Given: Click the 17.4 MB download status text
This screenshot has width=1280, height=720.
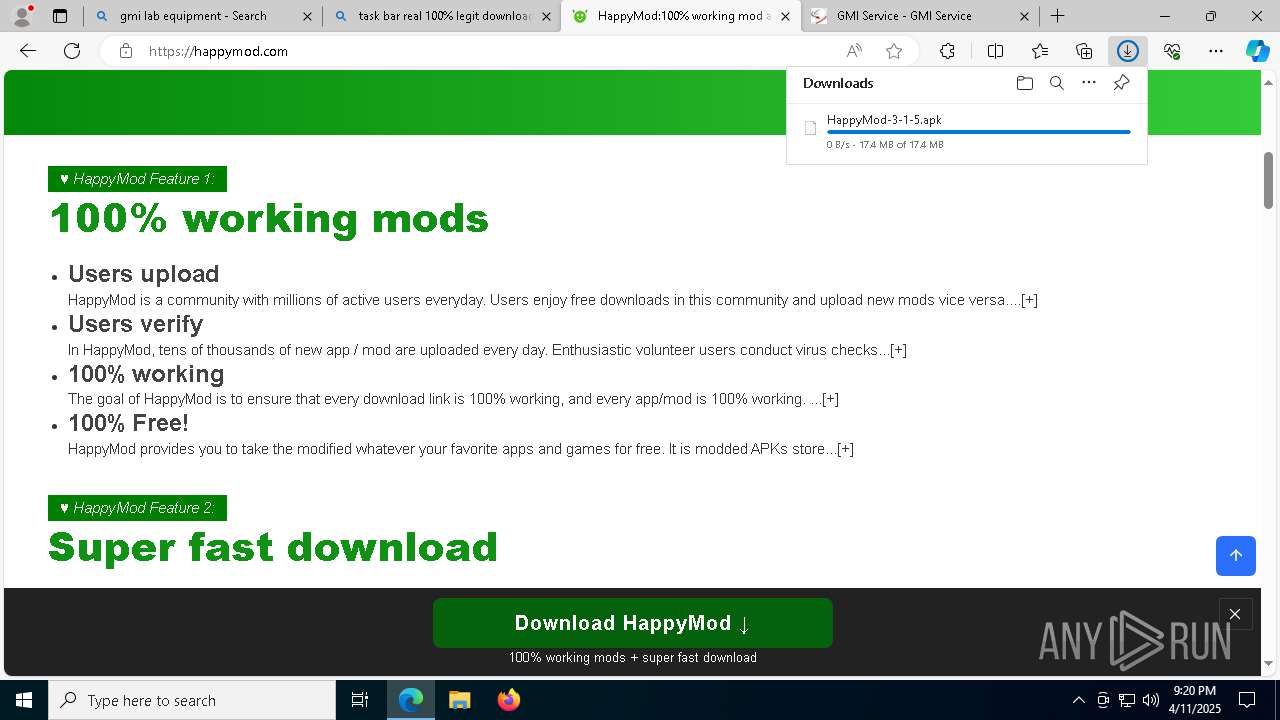Looking at the screenshot, I should [885, 145].
